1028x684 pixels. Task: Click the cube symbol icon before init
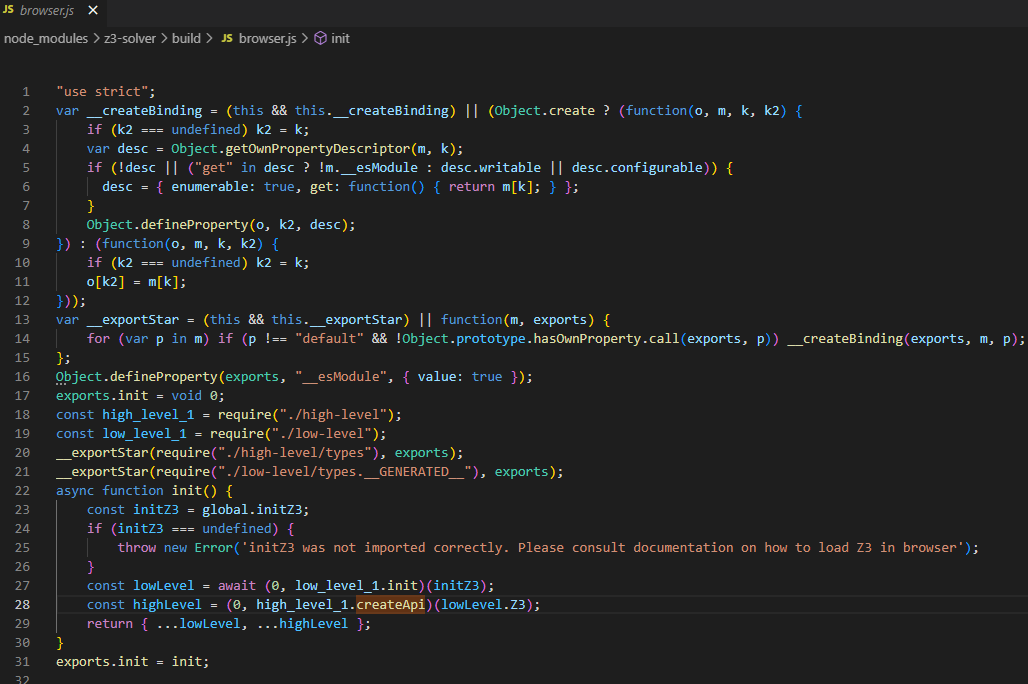[321, 39]
